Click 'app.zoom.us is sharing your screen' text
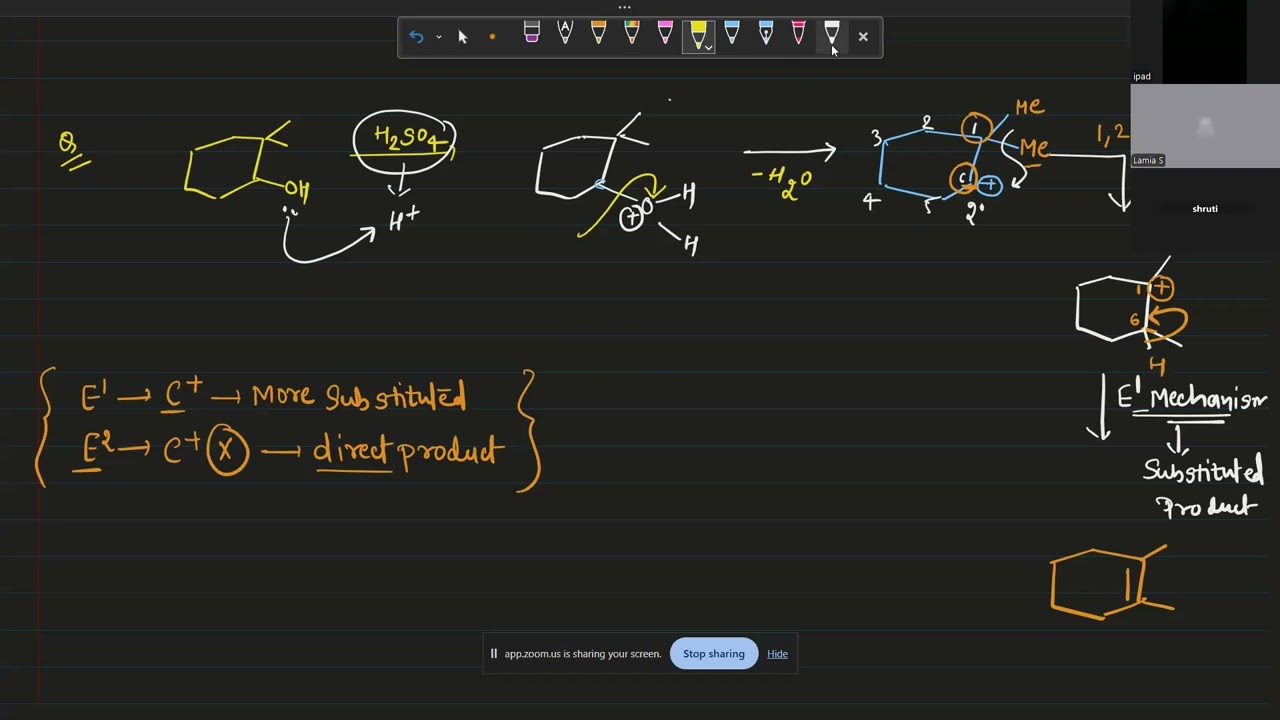Image resolution: width=1280 pixels, height=720 pixels. click(582, 654)
